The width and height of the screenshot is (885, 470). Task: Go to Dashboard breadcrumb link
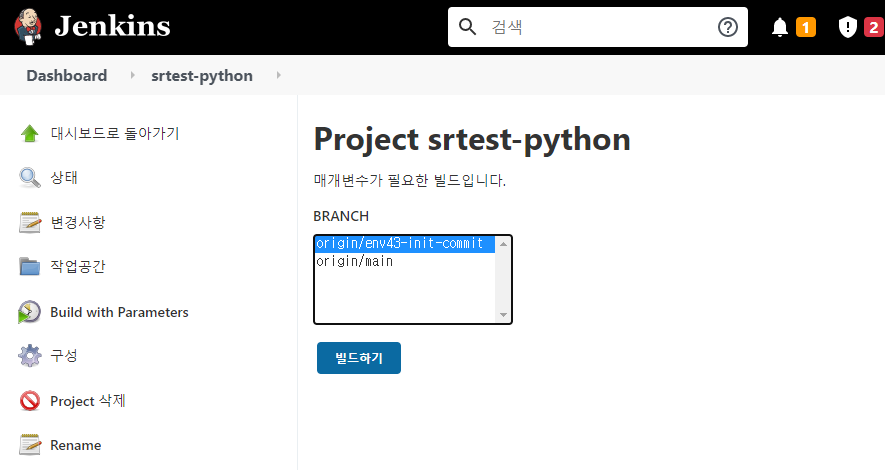[x=67, y=75]
